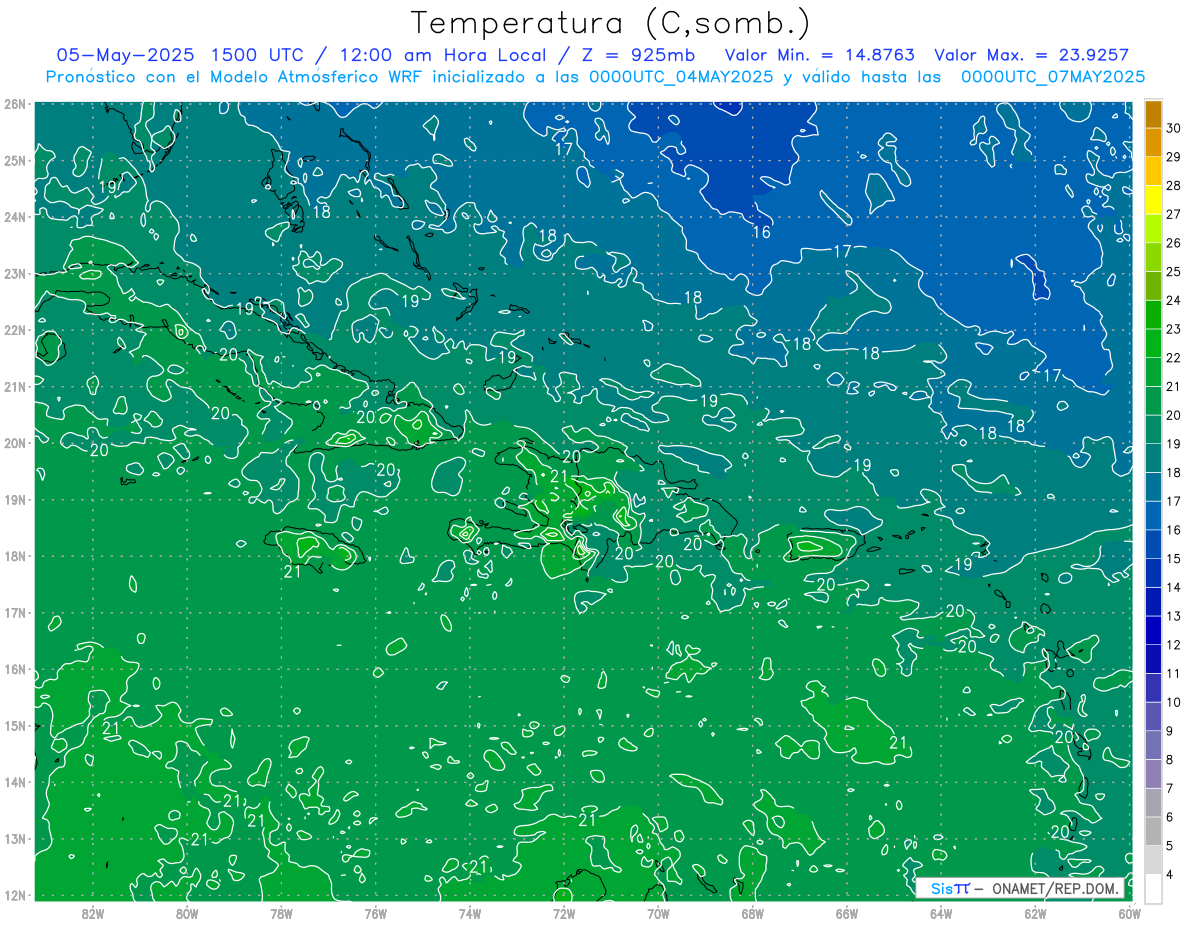Click the '12:00 am Hora Local' text
1200x927 pixels.
coord(445,55)
